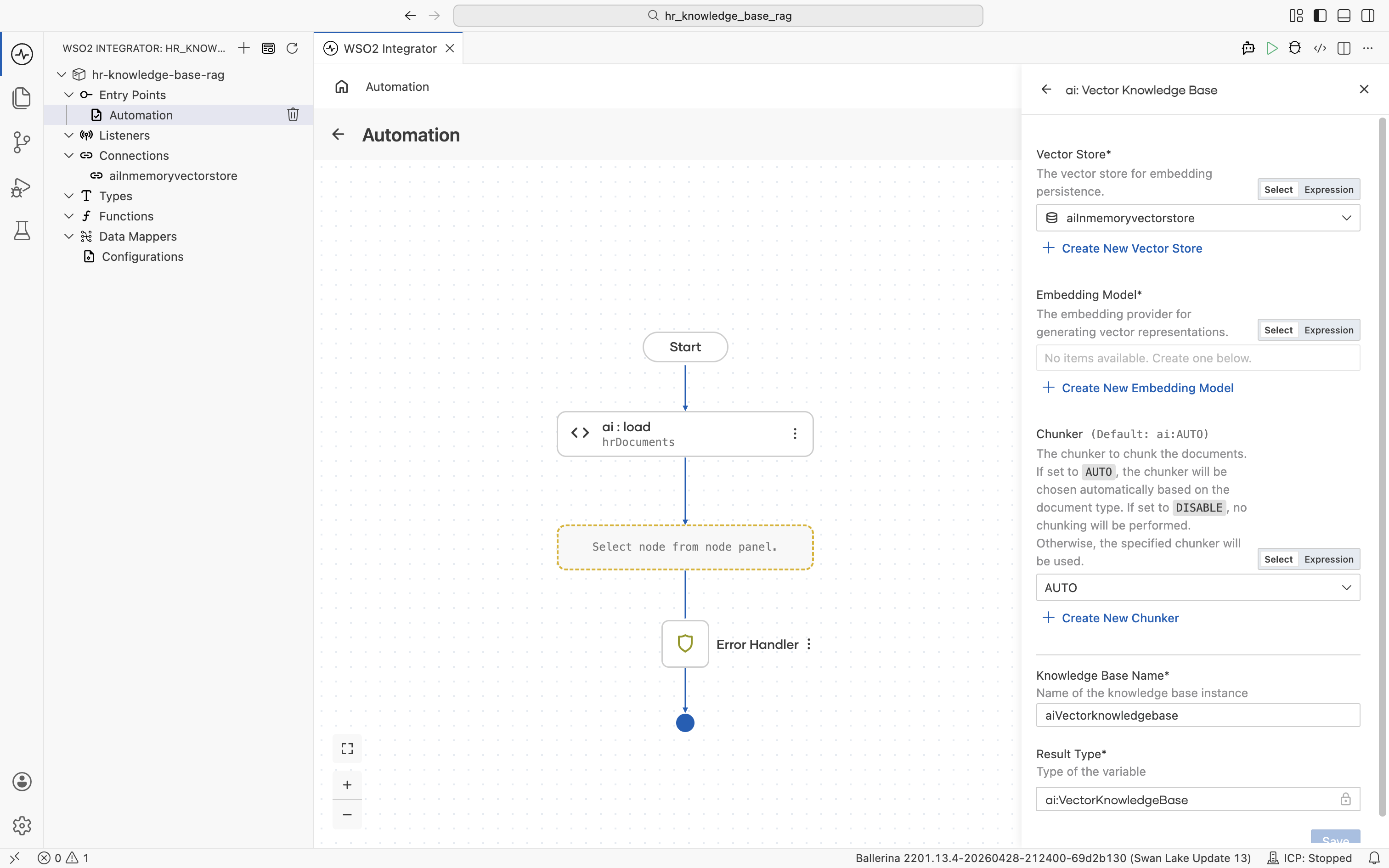Screen dimensions: 1389x868
Task: Open Error Handler options menu
Action: pos(809,644)
